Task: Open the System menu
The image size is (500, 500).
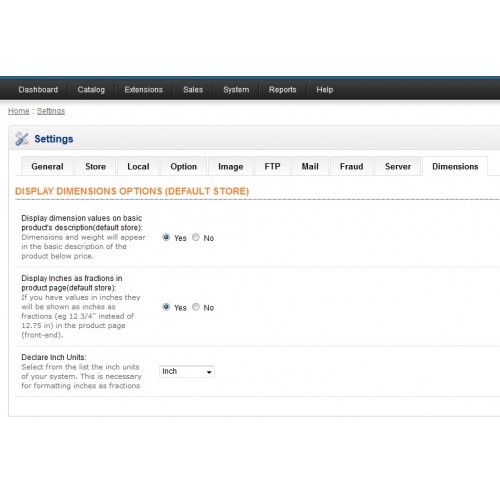Action: [x=236, y=90]
